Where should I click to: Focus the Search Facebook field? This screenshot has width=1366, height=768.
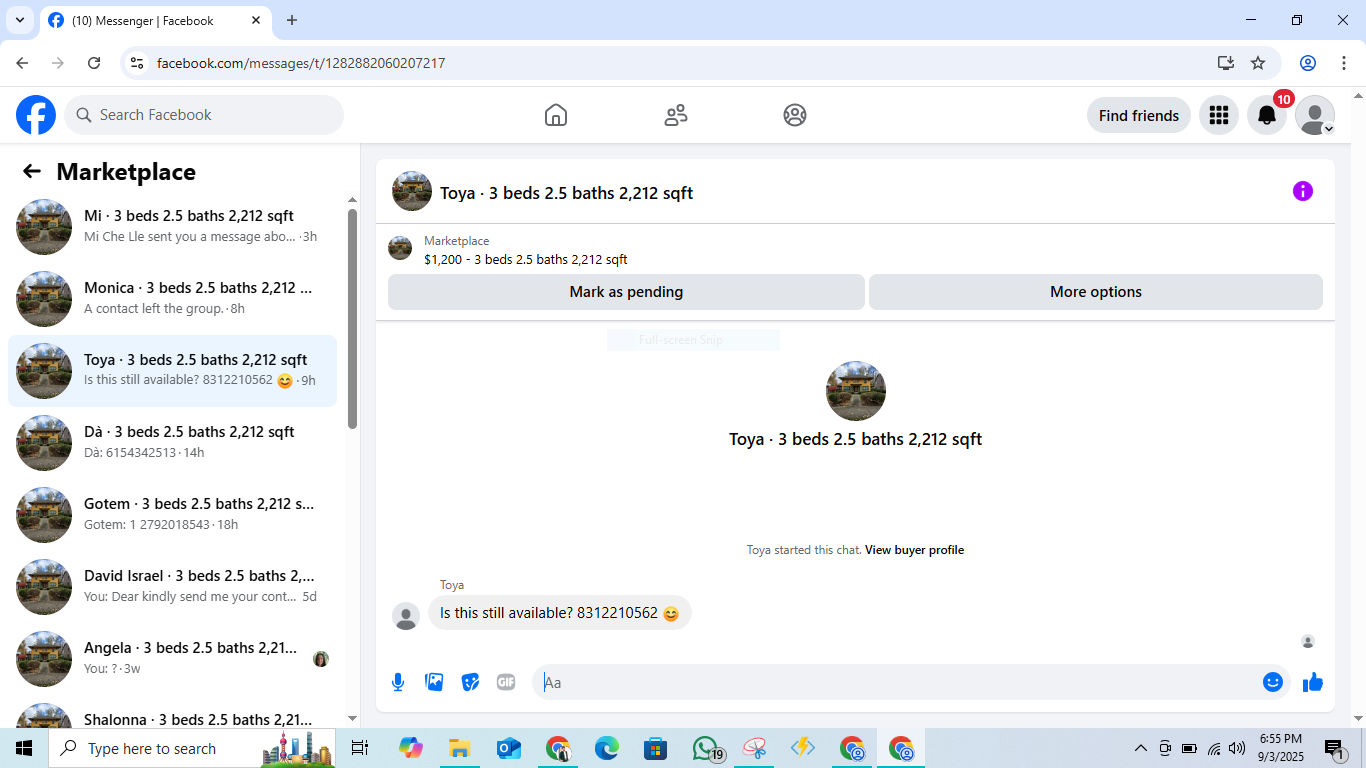[204, 115]
